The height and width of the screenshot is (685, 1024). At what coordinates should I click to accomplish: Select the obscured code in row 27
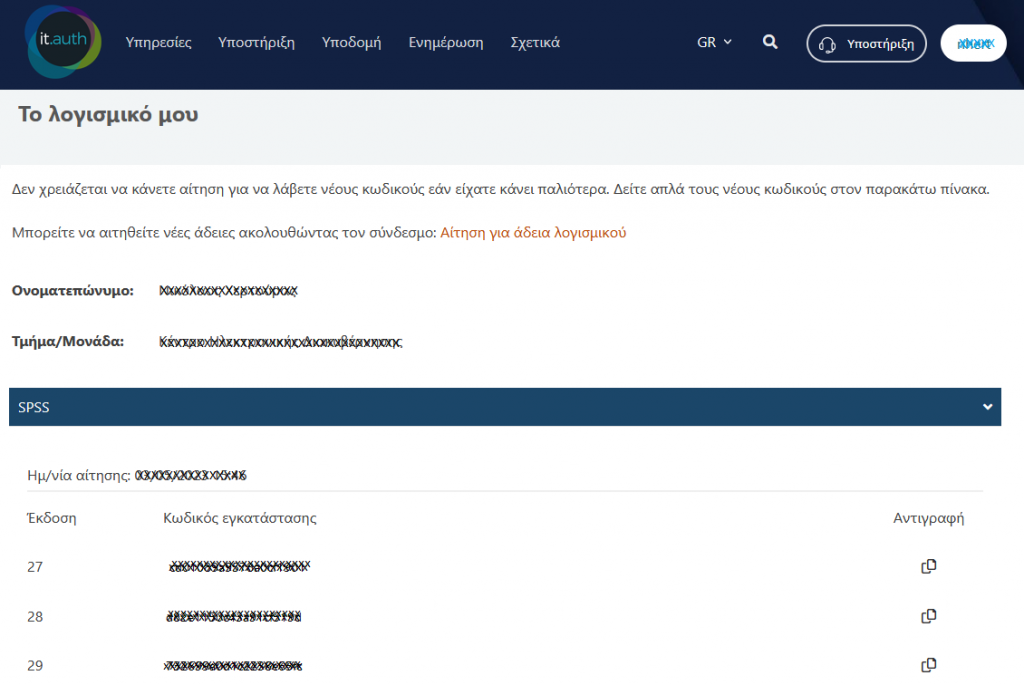pos(239,566)
